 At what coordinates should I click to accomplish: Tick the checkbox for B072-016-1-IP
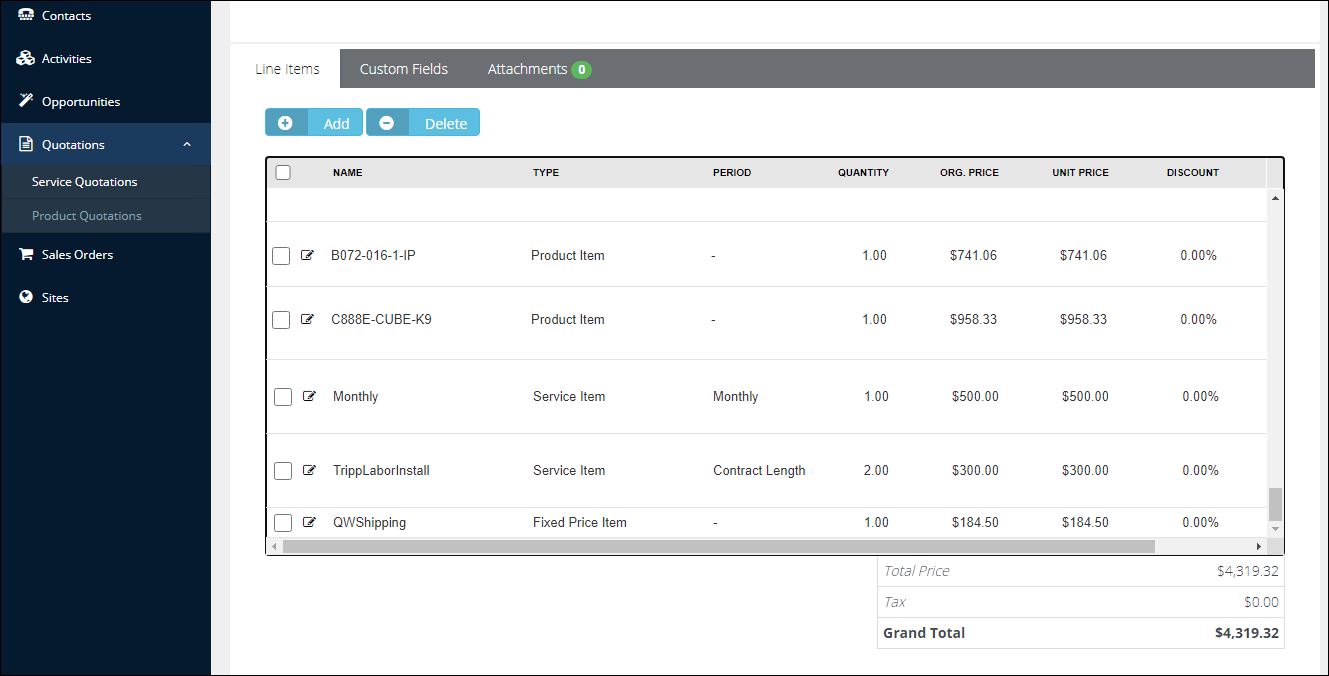[x=281, y=256]
